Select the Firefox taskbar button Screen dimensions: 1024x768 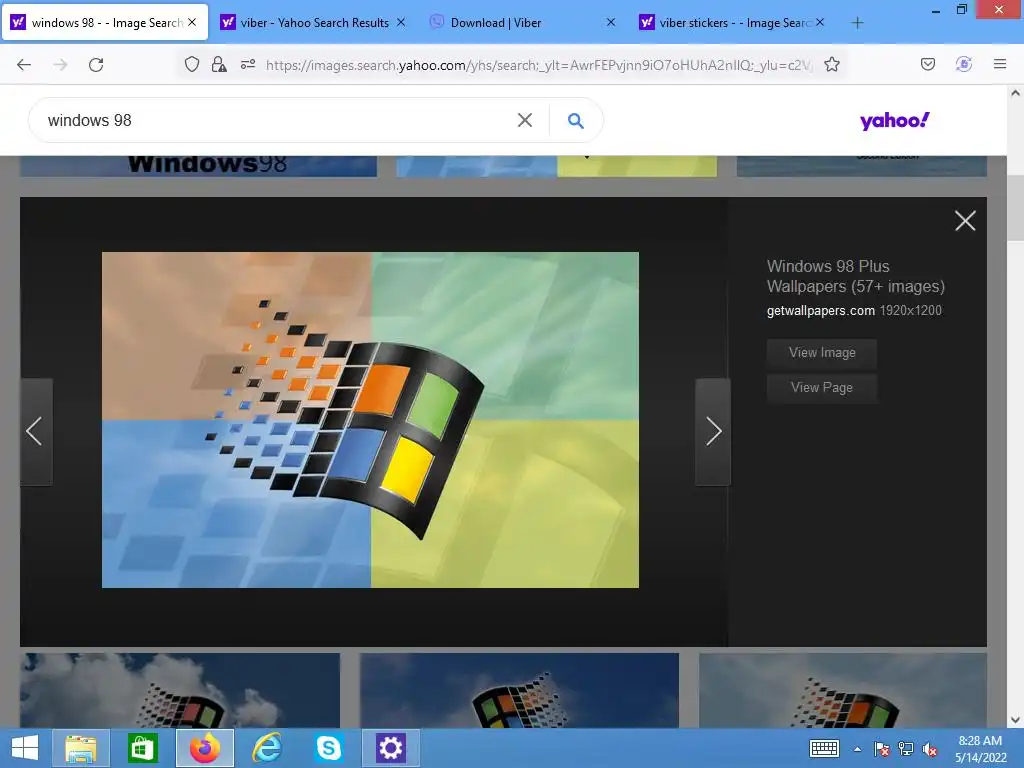point(204,748)
